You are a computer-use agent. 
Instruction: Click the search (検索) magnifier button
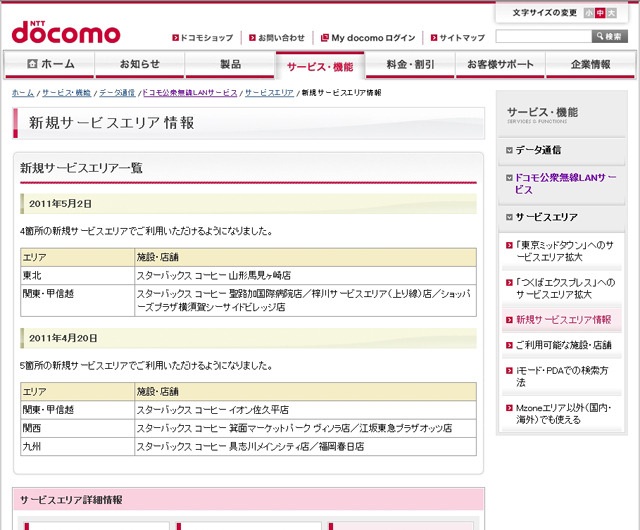pyautogui.click(x=610, y=37)
